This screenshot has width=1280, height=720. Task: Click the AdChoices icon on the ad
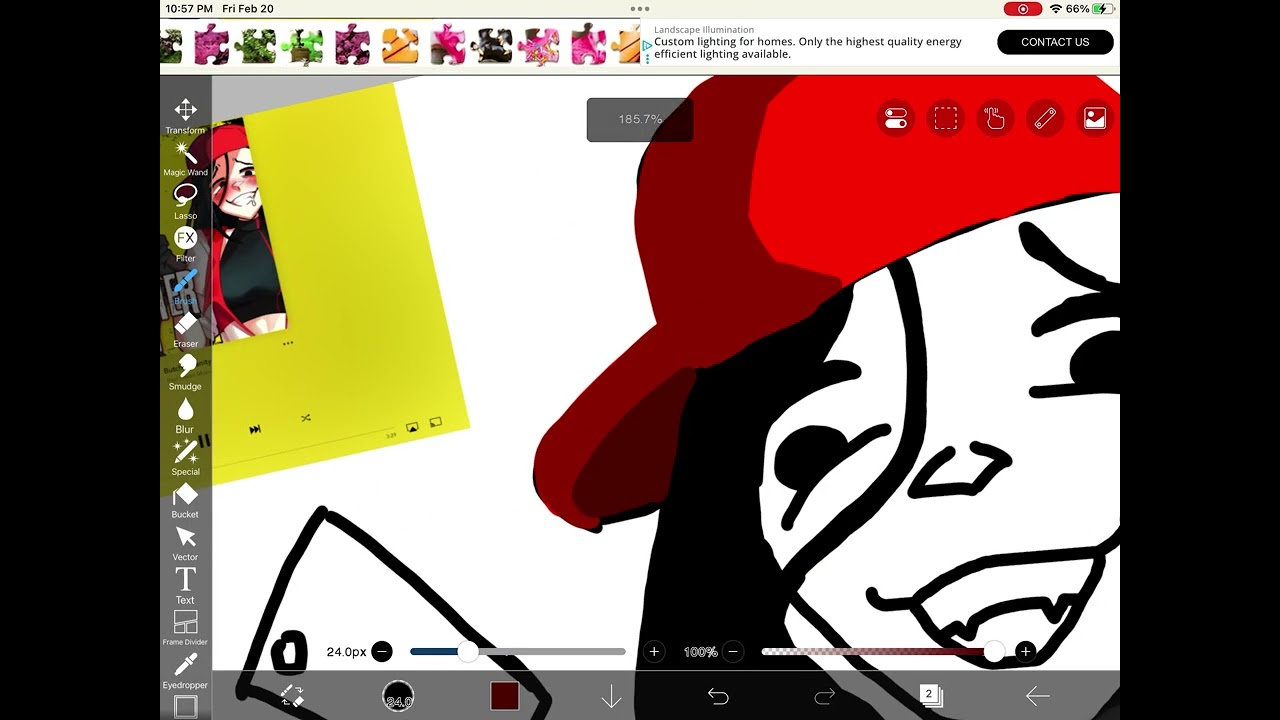pos(647,46)
